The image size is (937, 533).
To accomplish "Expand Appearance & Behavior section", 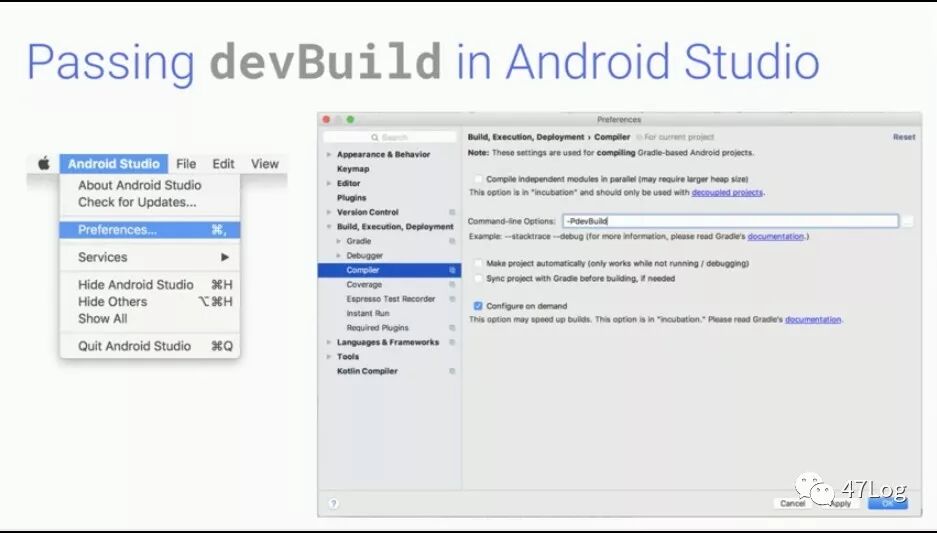I will coord(329,154).
